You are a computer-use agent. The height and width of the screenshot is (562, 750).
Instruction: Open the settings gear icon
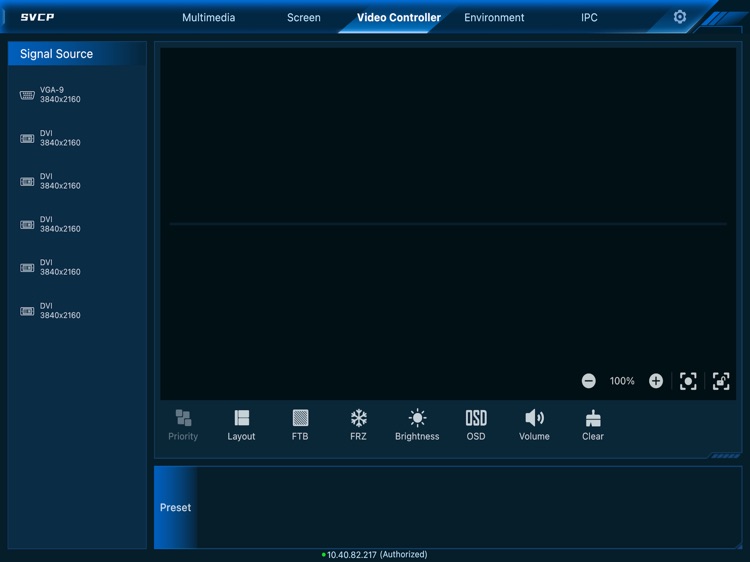(x=680, y=17)
